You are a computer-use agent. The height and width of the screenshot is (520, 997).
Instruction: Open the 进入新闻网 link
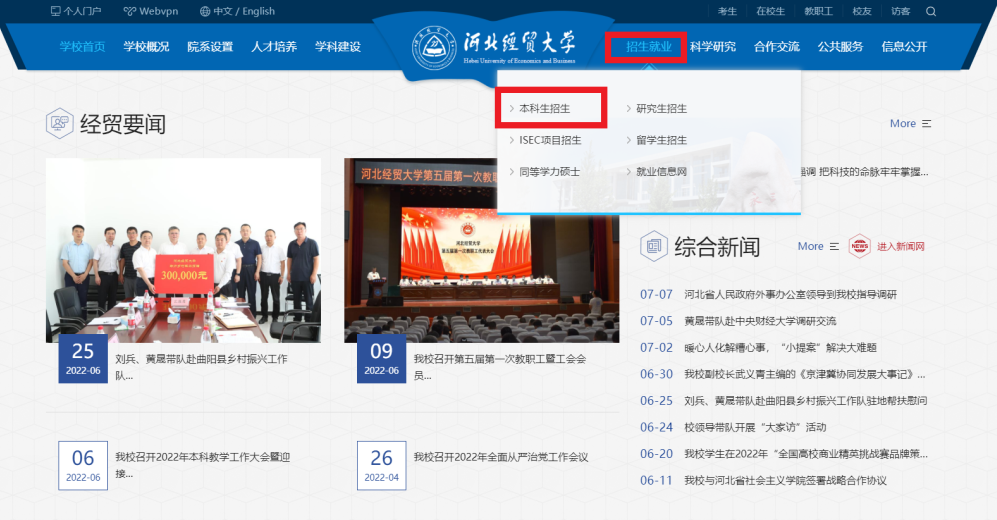point(900,246)
